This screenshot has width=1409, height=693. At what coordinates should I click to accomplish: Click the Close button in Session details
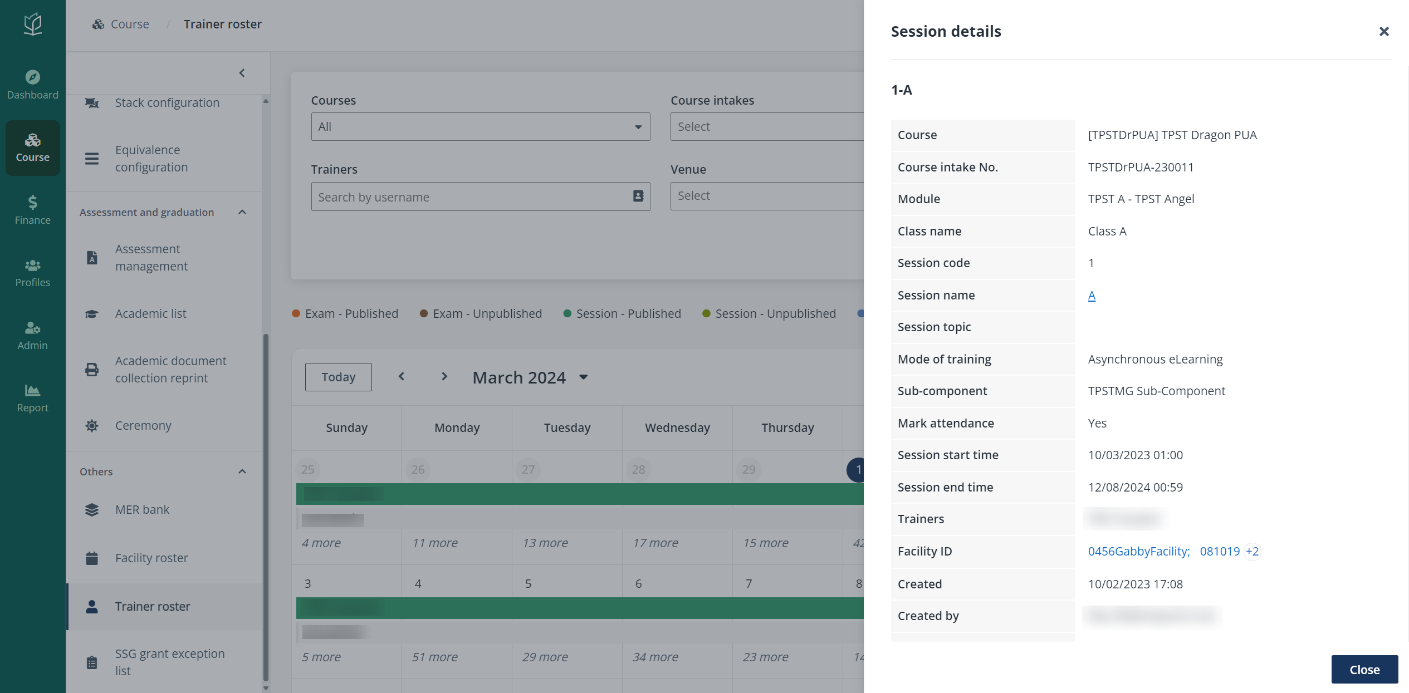[x=1364, y=669]
